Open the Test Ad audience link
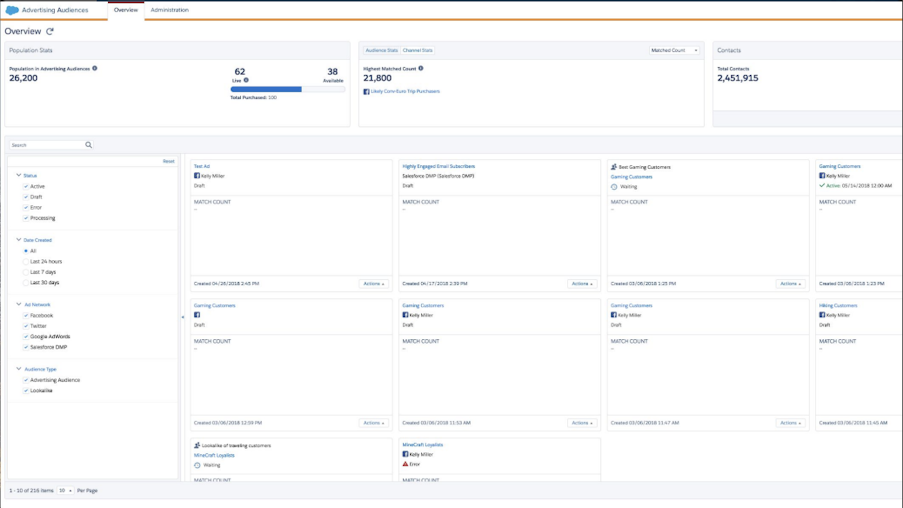The image size is (903, 508). click(202, 166)
